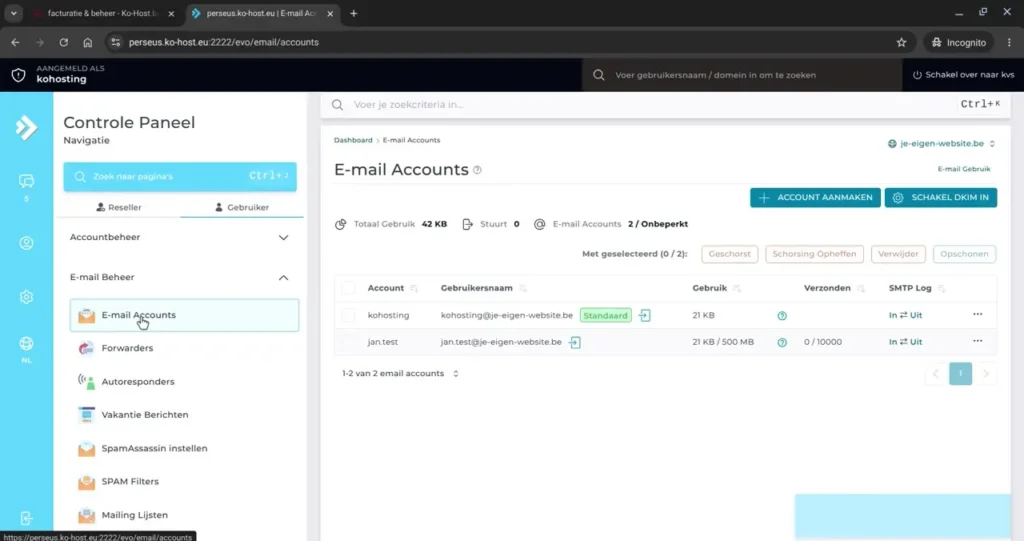Log in to webmail for jan.test account
Image resolution: width=1024 pixels, height=541 pixels.
(575, 342)
